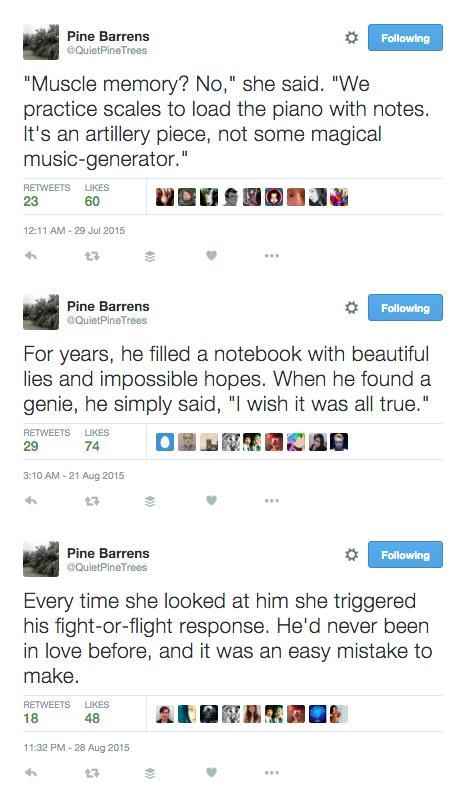Viewport: 467px width, 808px height.
Task: Like the muscle memory tweet
Action: click(x=211, y=255)
